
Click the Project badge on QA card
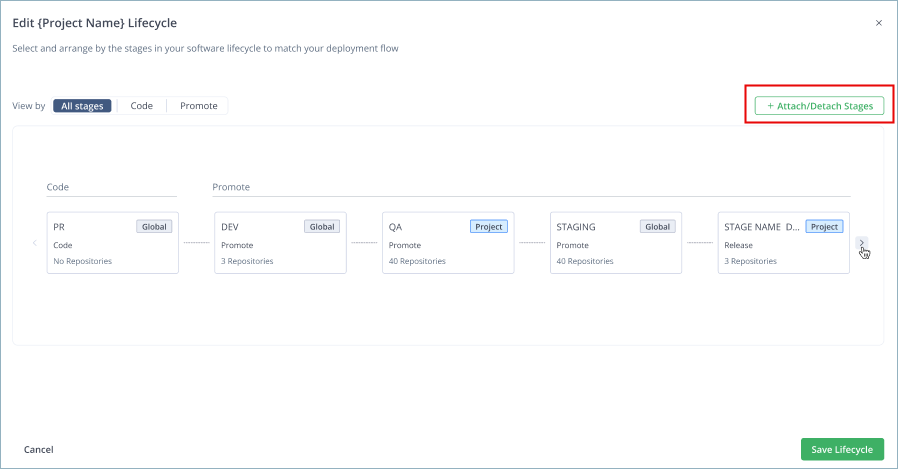[x=489, y=227]
